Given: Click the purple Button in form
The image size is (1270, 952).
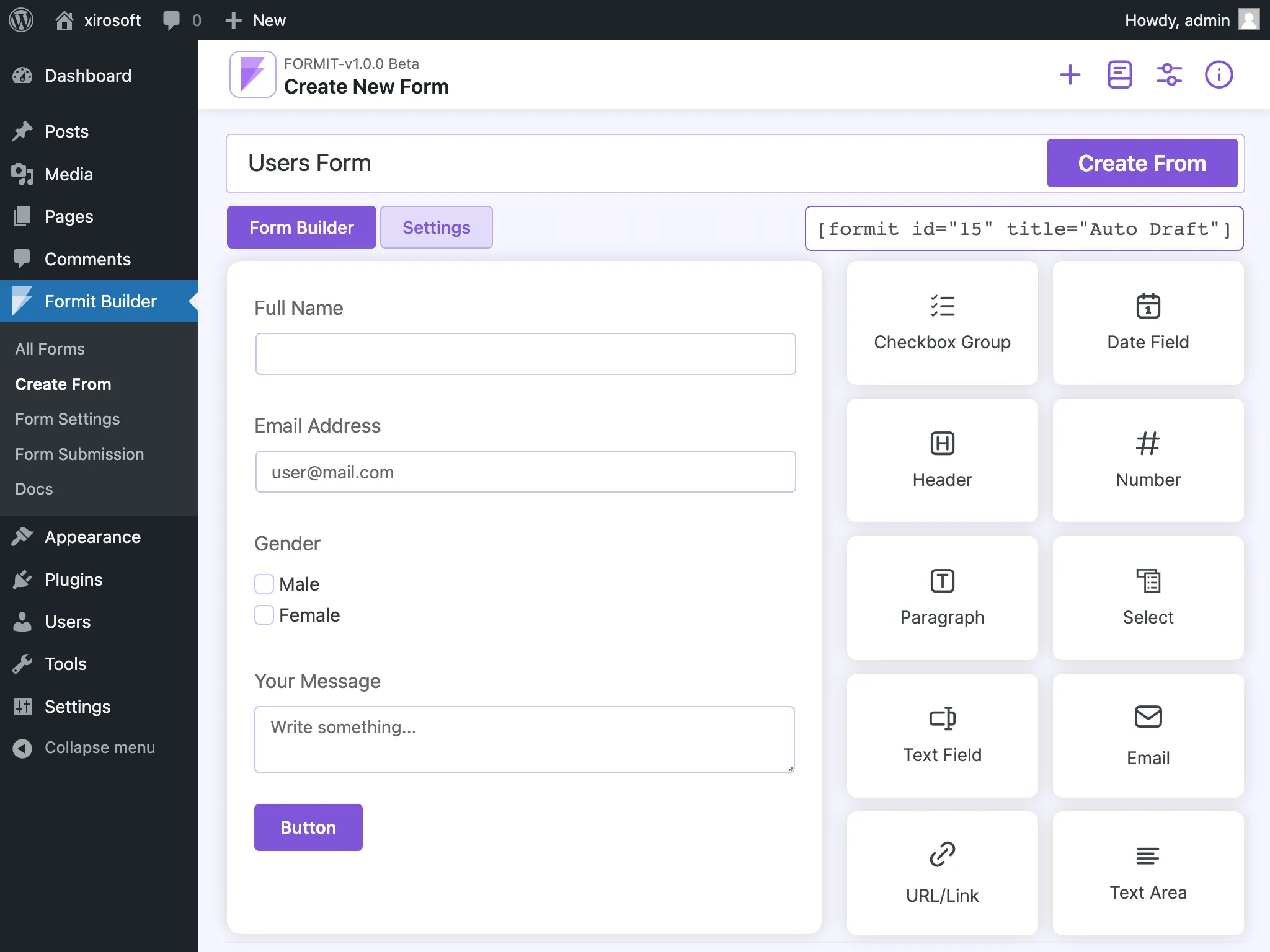Looking at the screenshot, I should click(308, 827).
